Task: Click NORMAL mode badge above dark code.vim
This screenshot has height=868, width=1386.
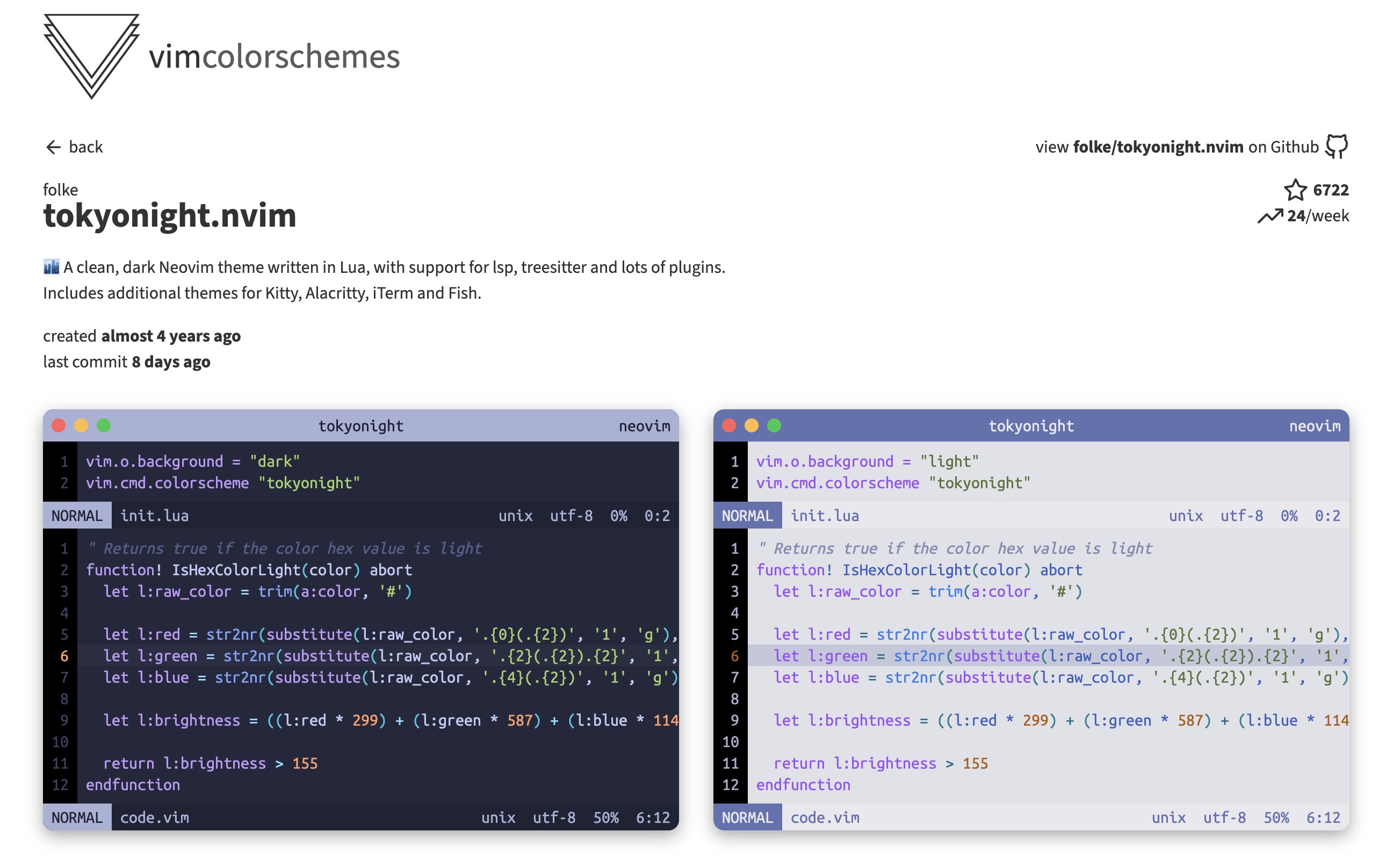Action: pos(77,818)
